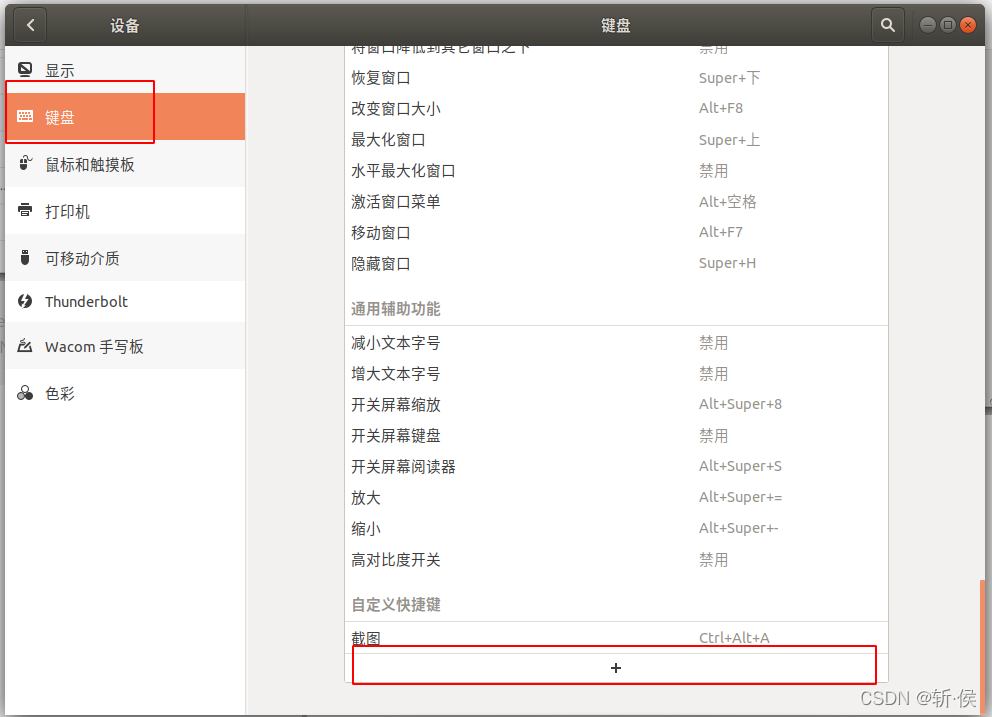
Task: Select 最大化窗口 shortcut row
Action: tap(616, 140)
